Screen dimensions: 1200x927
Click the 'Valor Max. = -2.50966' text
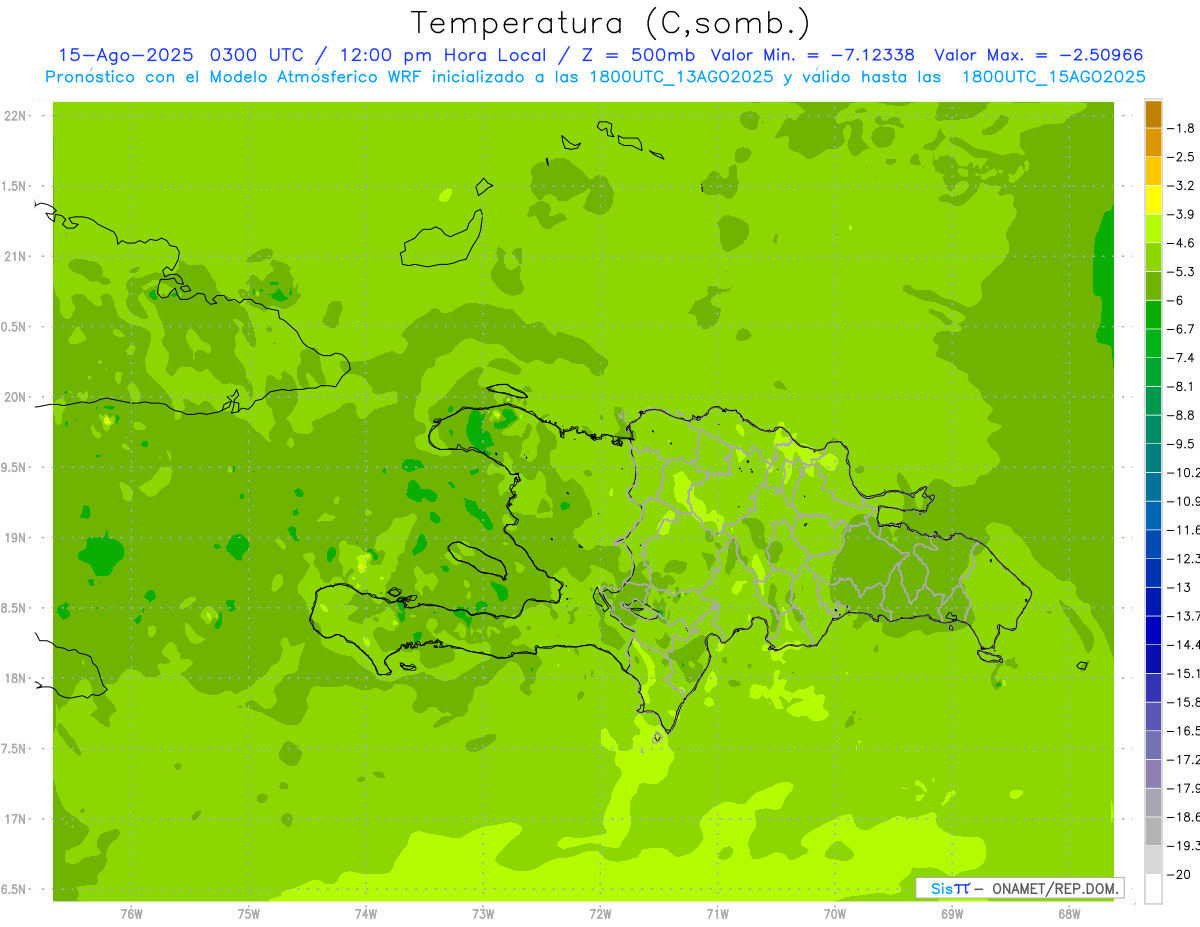[1038, 55]
